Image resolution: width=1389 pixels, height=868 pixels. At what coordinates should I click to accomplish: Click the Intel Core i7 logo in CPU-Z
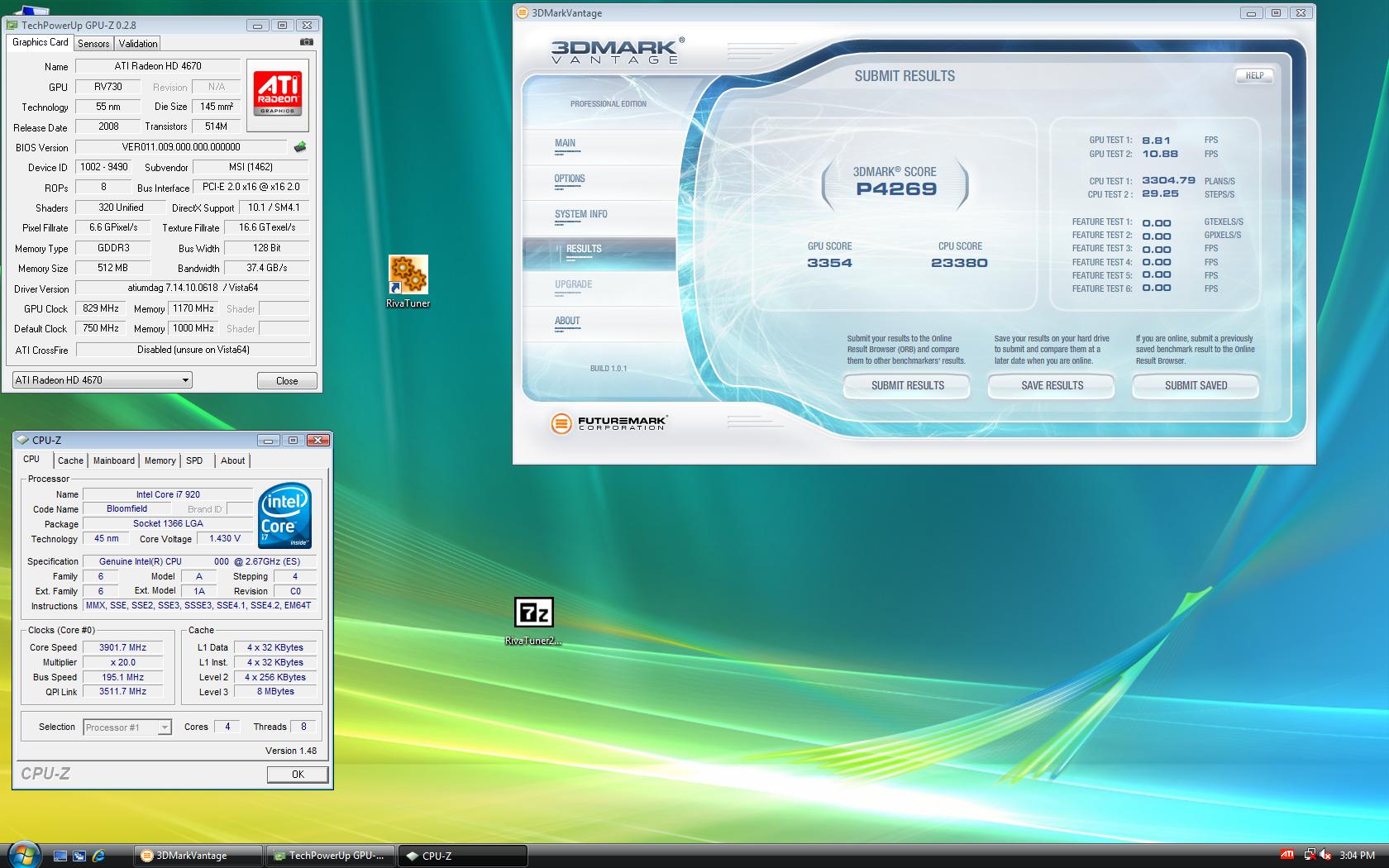pyautogui.click(x=284, y=516)
